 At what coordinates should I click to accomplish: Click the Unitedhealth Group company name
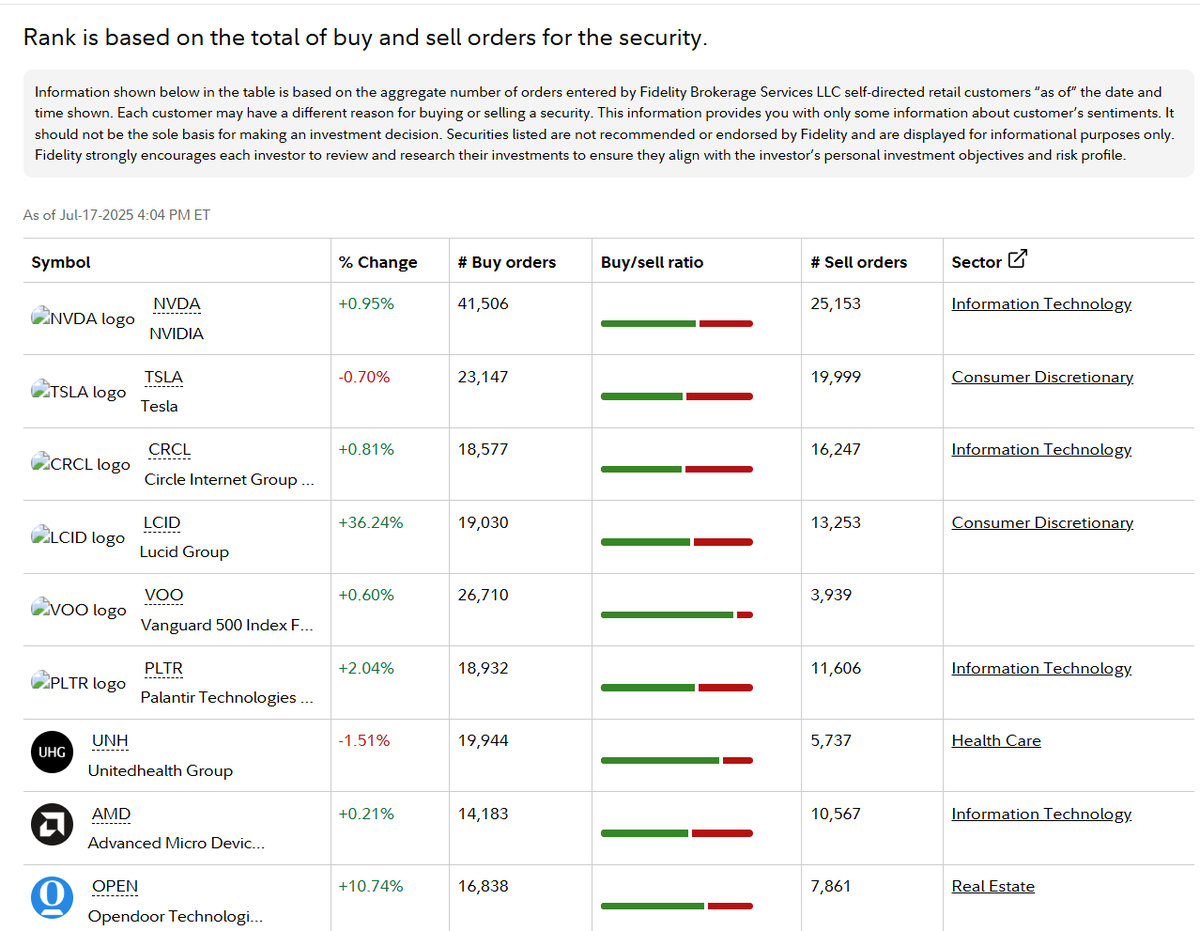coord(160,771)
